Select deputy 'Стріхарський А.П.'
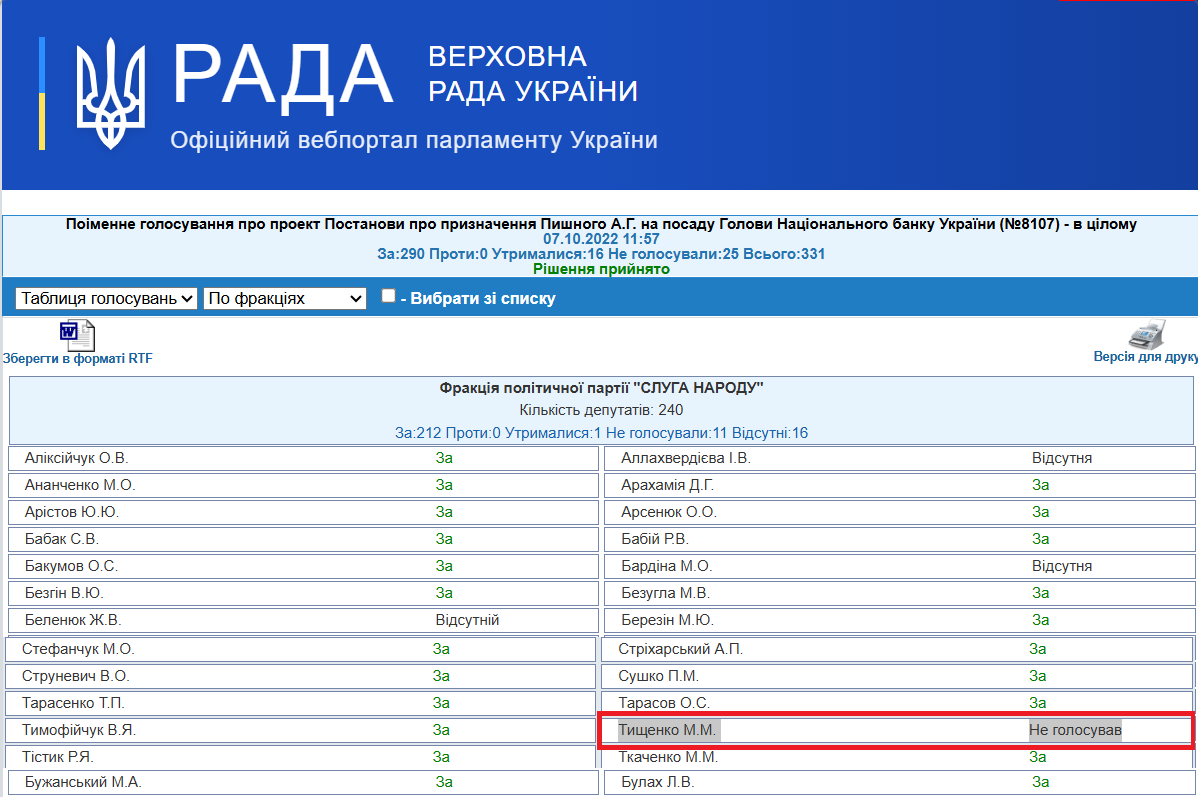Viewport: 1198px width, 797px height. click(x=681, y=649)
